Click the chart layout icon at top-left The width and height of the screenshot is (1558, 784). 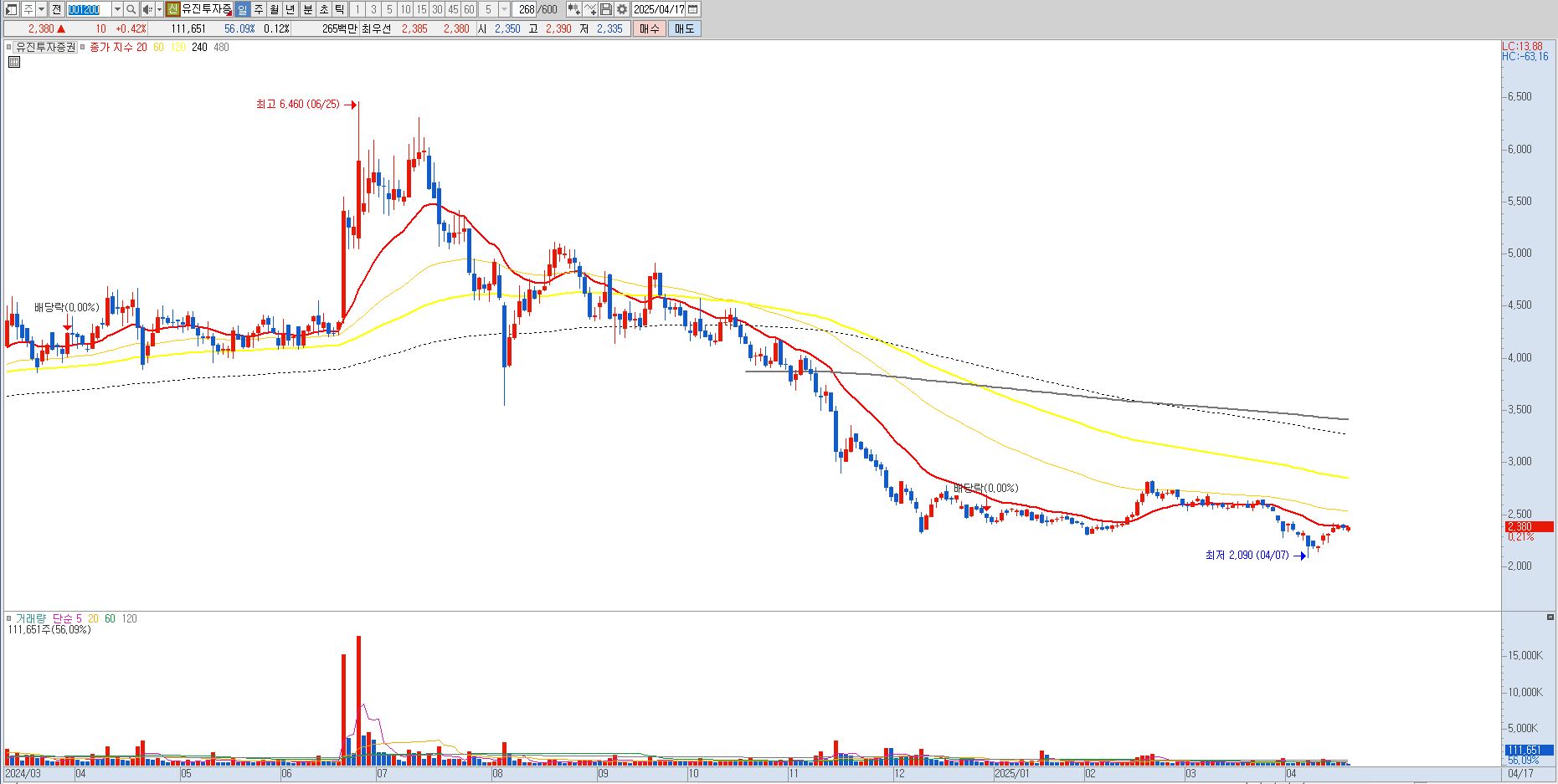12,9
